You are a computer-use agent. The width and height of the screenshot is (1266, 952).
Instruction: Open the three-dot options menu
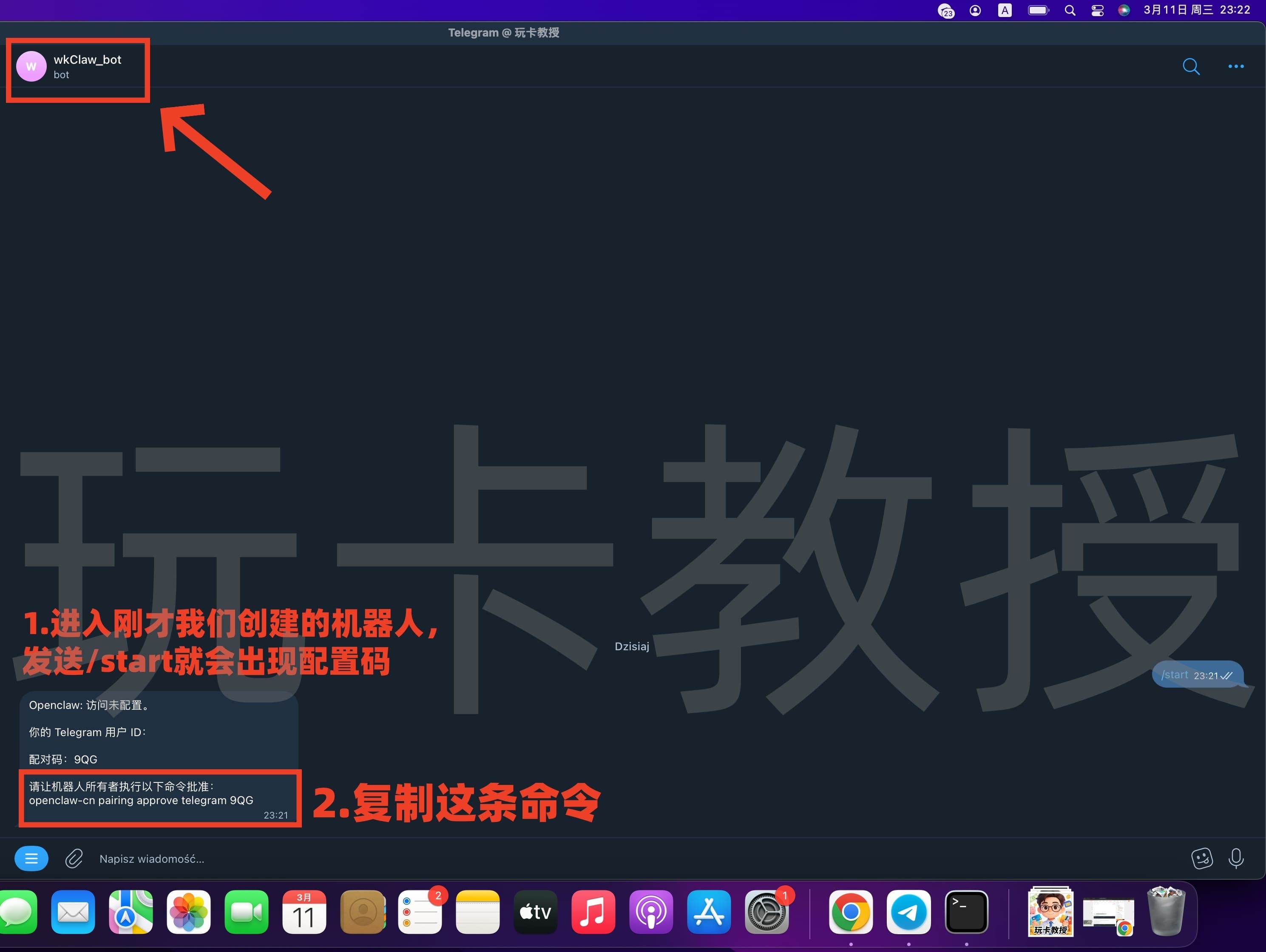[x=1236, y=66]
